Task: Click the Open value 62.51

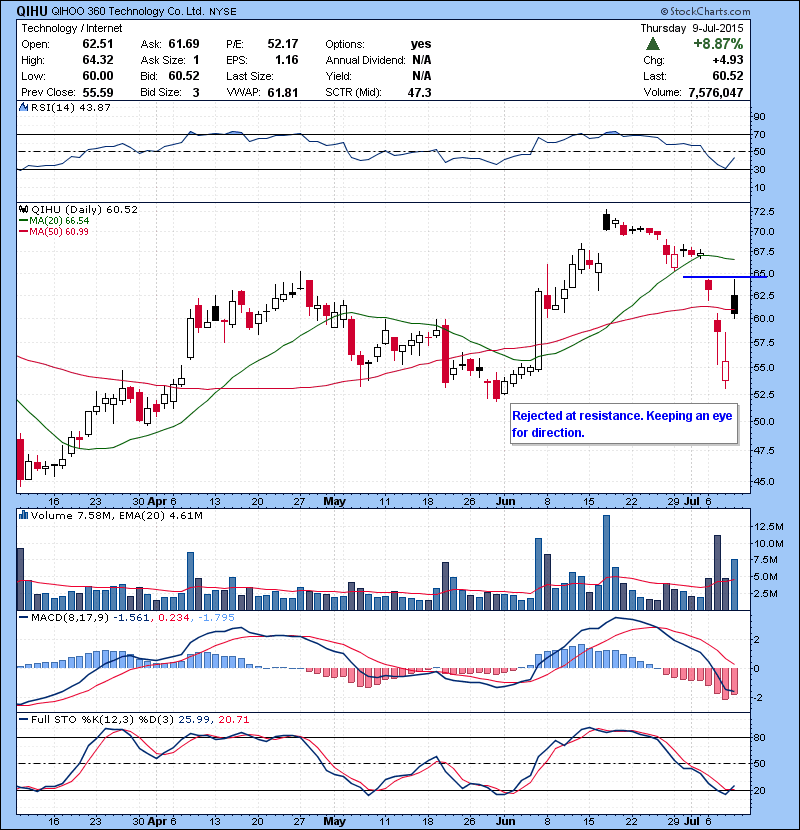Action: coord(97,44)
